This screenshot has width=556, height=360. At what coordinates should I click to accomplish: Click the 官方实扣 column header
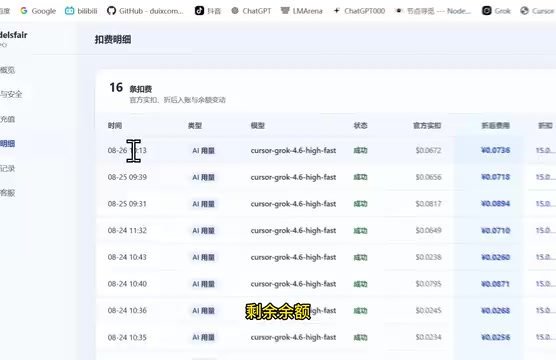(427, 126)
